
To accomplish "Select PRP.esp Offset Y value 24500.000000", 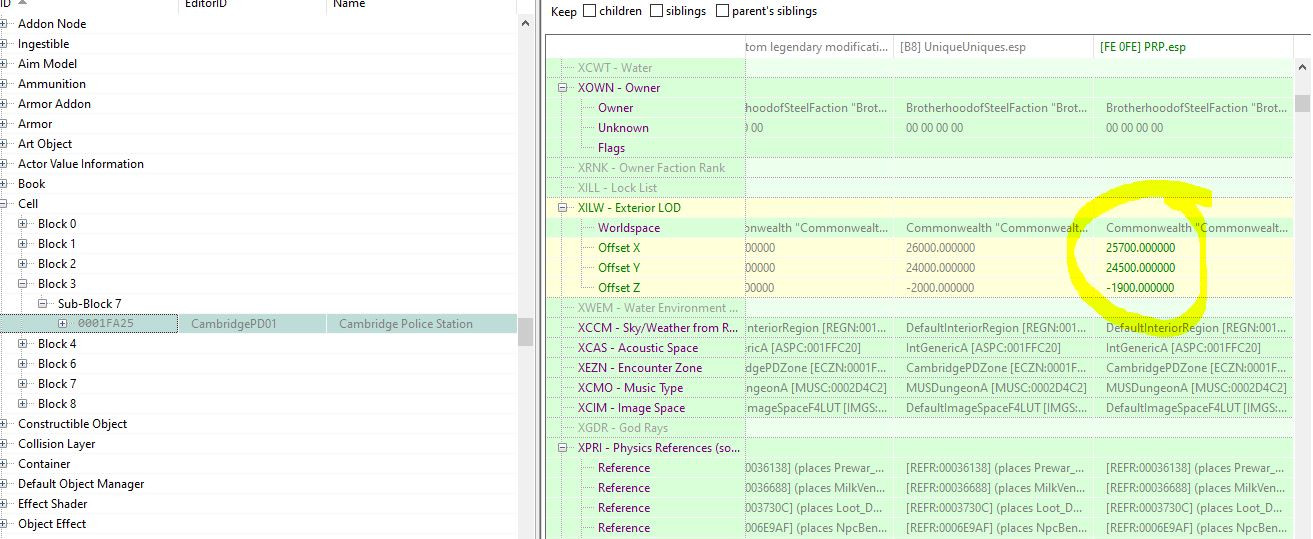I will tap(1140, 268).
